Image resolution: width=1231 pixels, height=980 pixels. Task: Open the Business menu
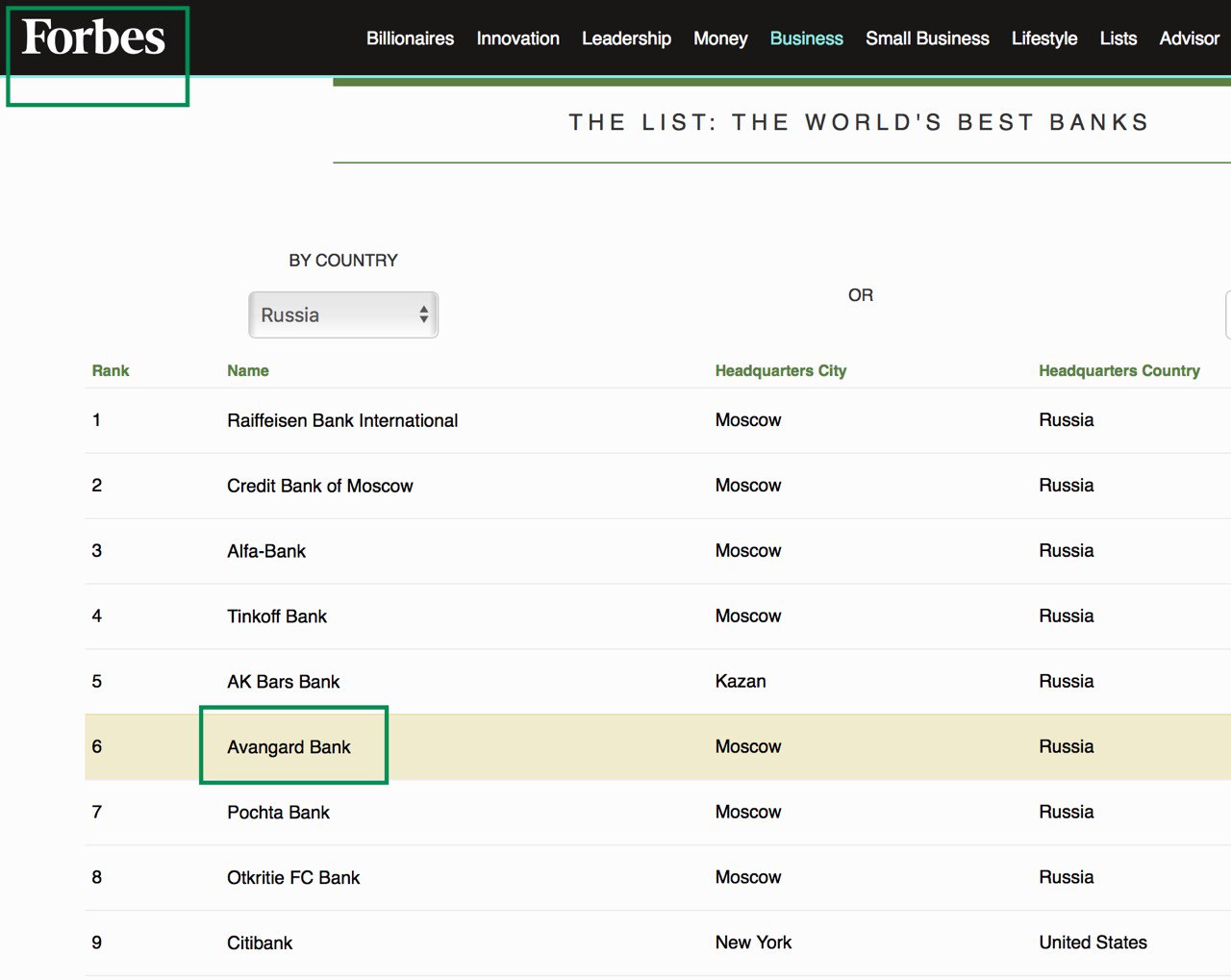806,38
